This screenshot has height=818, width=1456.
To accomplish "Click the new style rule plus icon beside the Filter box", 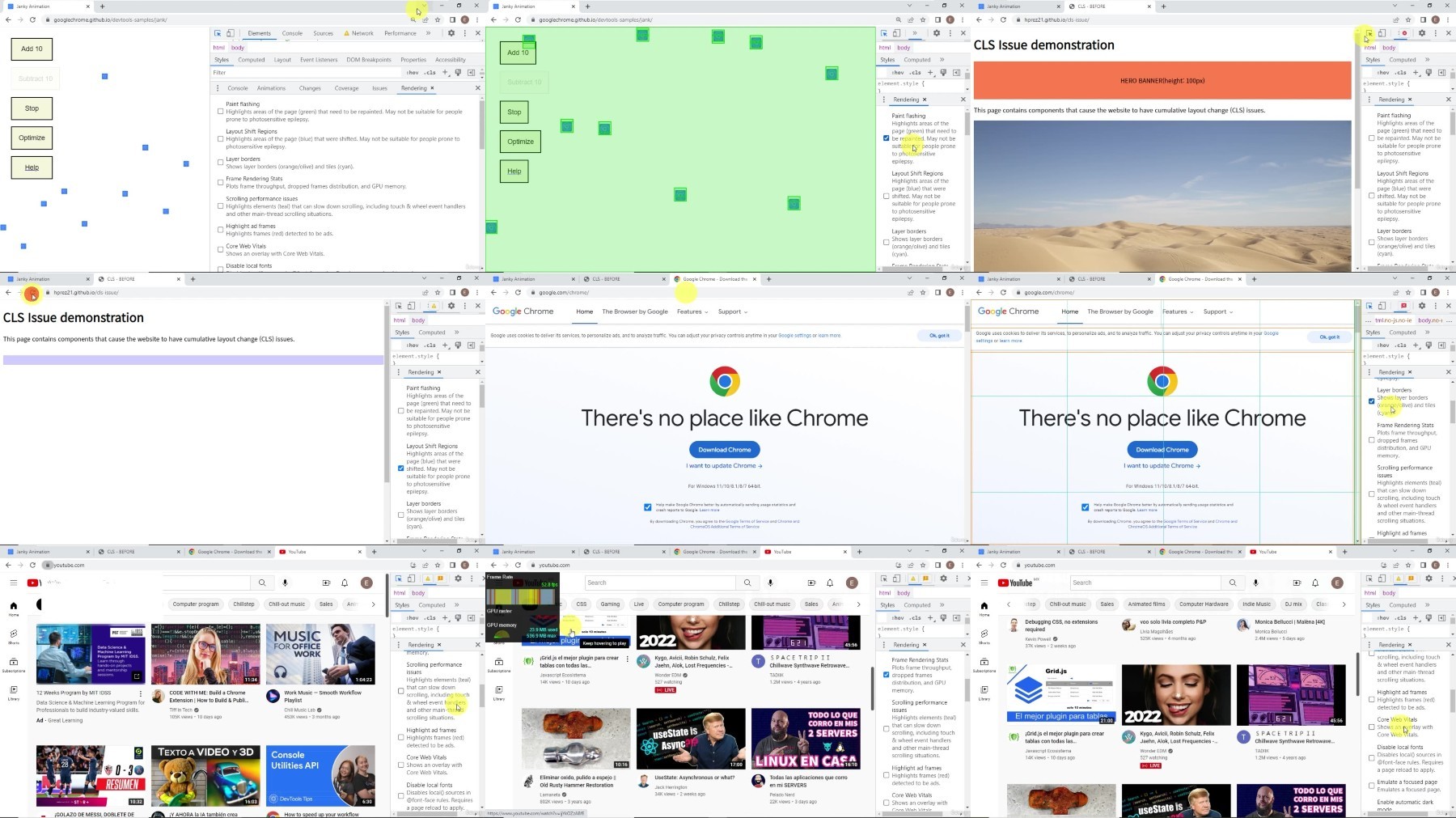I will [x=445, y=72].
